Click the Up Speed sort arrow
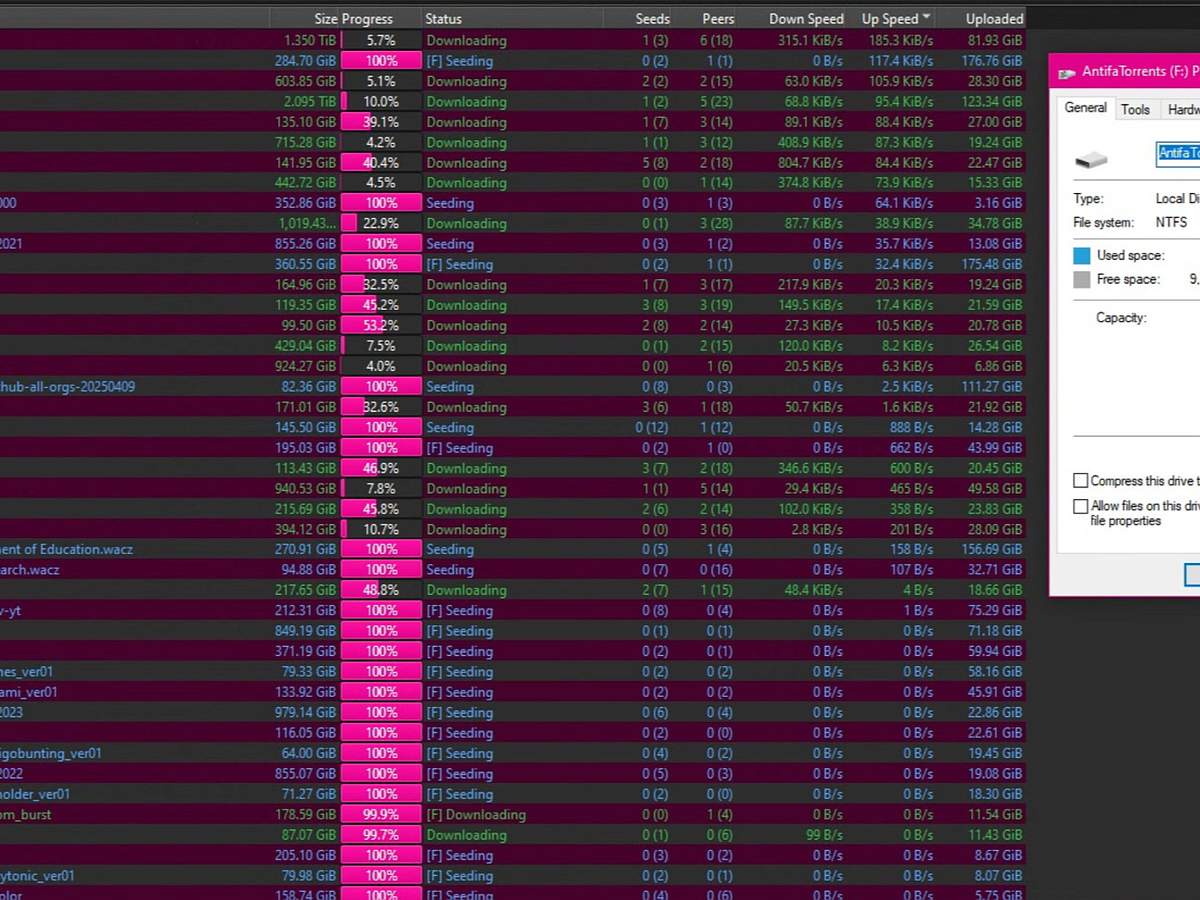The height and width of the screenshot is (900, 1200). pos(927,18)
